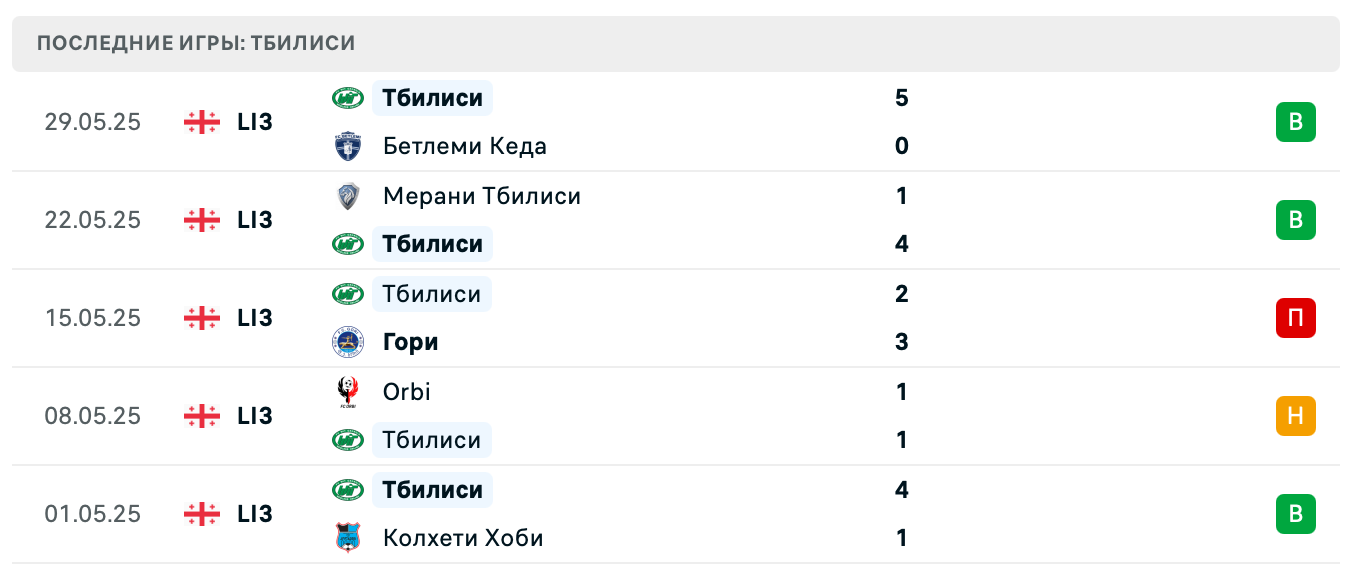
Task: Click the green В badge for the 29.05.25 match
Action: 1296,121
